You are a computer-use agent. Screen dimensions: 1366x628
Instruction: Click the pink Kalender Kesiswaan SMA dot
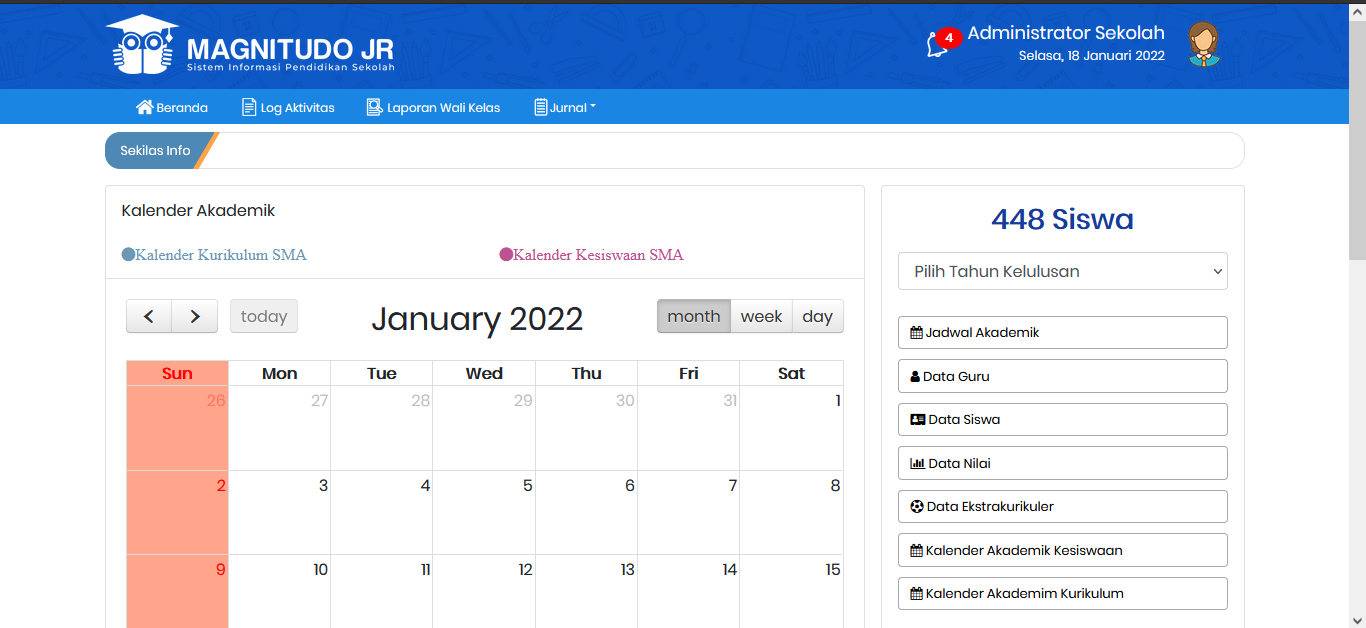coord(506,255)
